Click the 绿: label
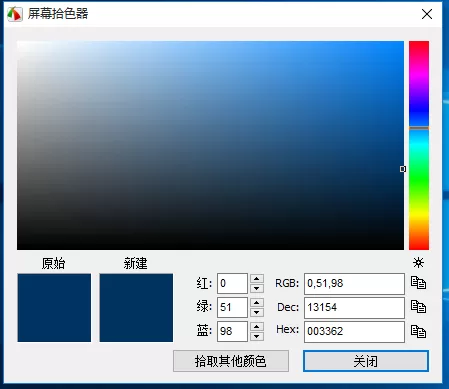Viewport: 449px width, 389px height. point(204,306)
